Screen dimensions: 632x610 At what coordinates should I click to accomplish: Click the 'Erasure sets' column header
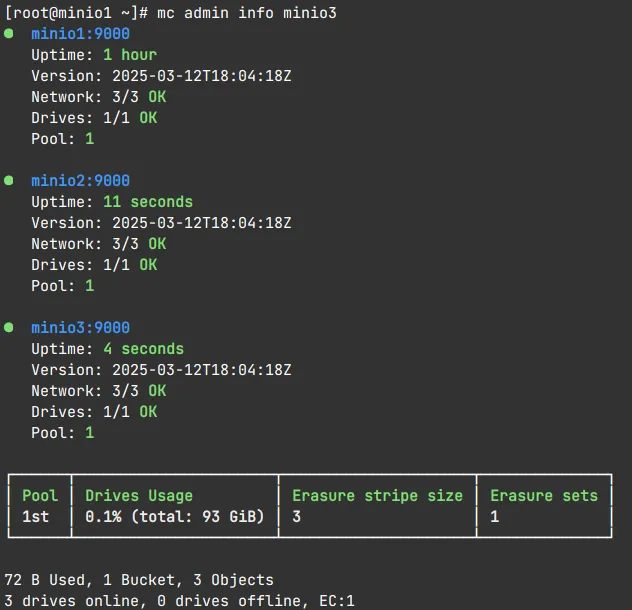pos(544,495)
